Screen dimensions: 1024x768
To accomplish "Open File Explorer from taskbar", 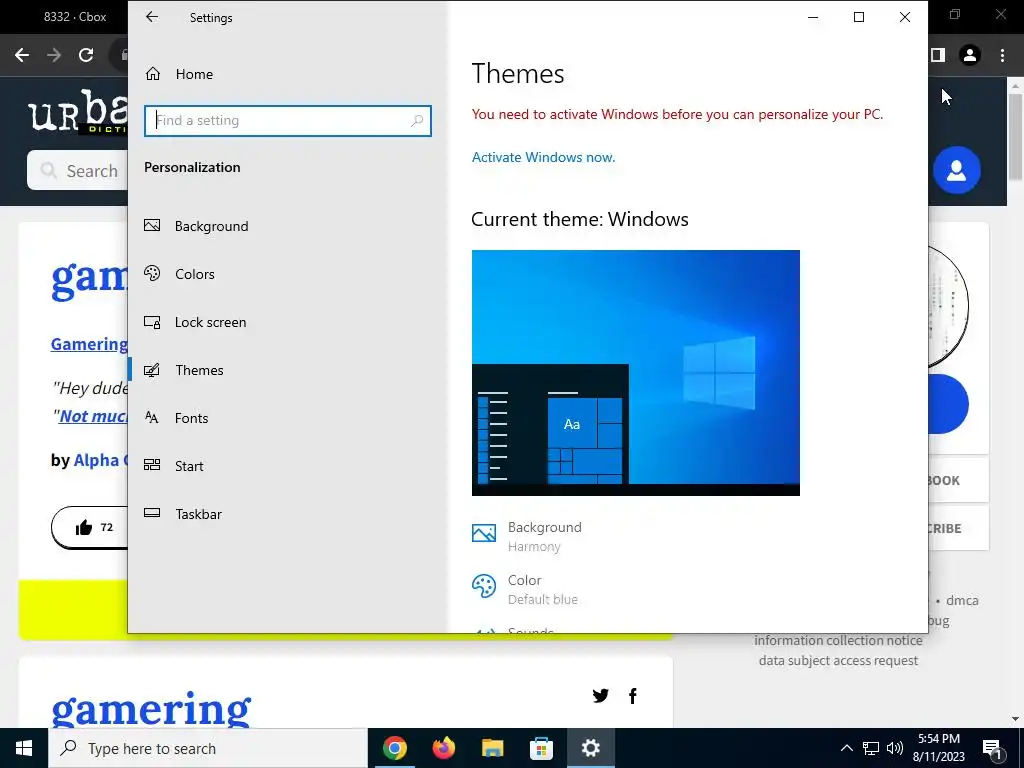I will click(492, 748).
